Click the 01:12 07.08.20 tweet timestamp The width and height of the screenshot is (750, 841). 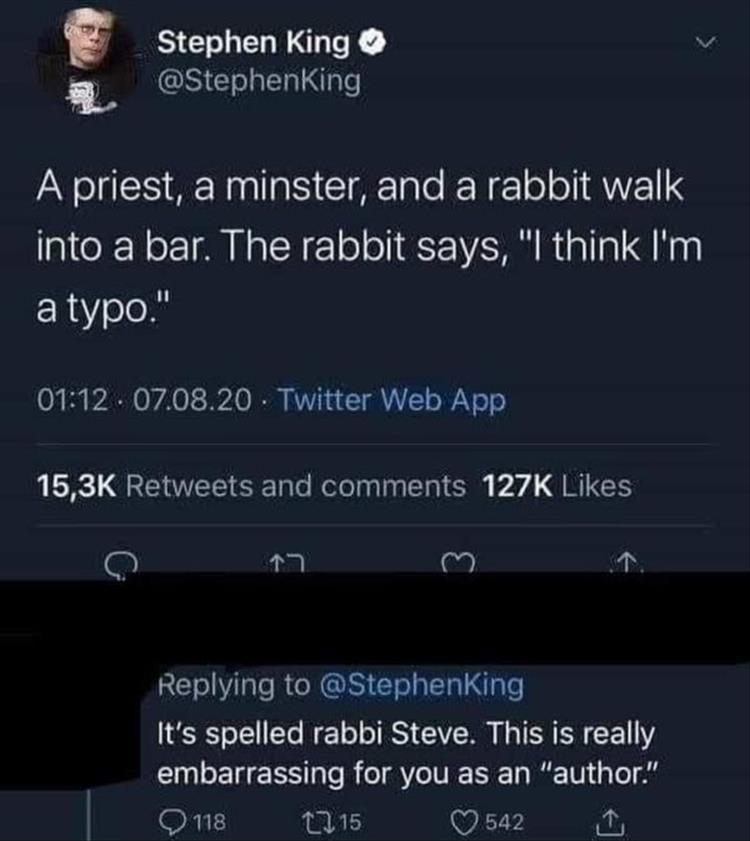tap(147, 401)
